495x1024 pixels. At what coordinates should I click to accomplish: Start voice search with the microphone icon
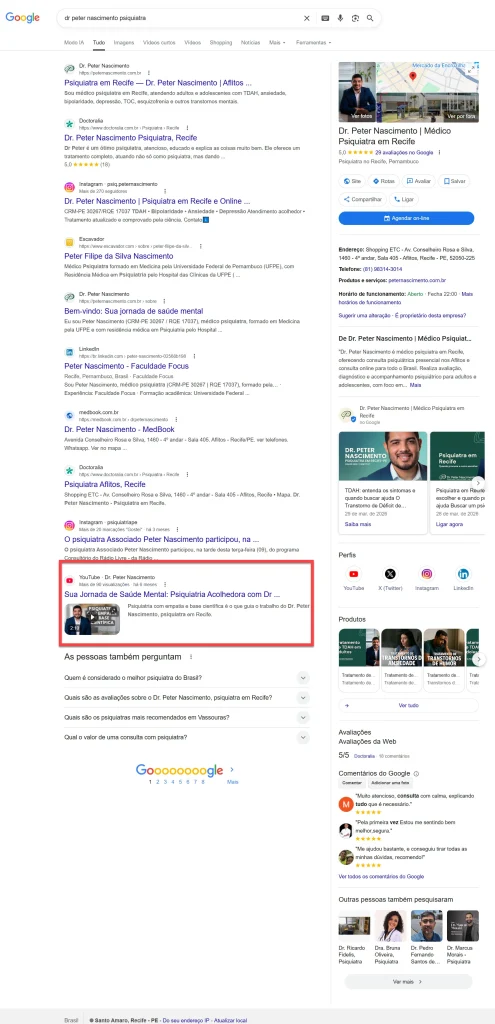pos(340,18)
